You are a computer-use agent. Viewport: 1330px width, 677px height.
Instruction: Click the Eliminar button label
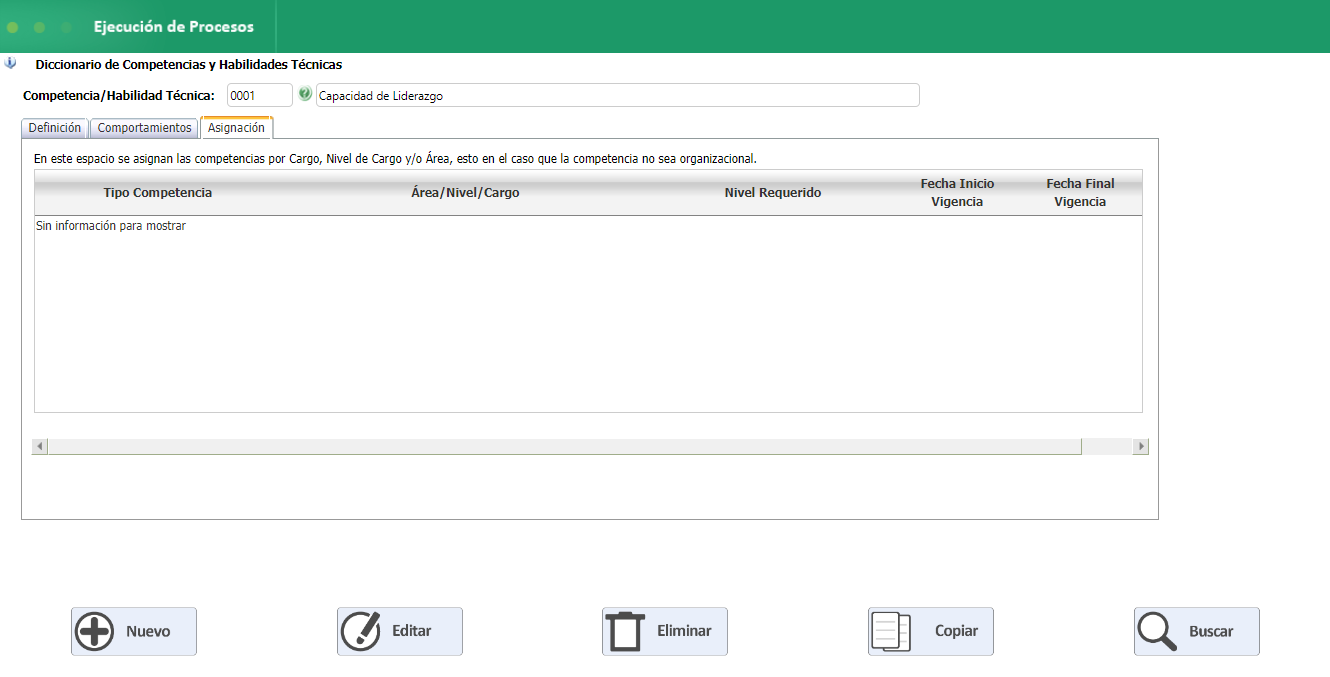[685, 632]
